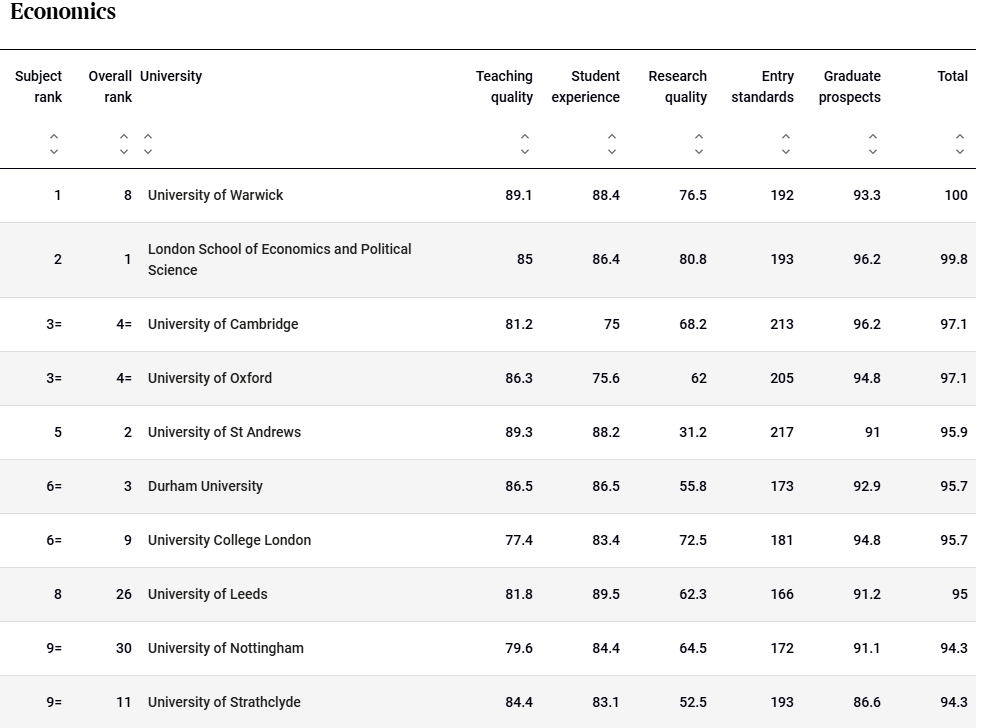Select Warwick teaching quality 89.1
The height and width of the screenshot is (728, 981).
[x=519, y=195]
